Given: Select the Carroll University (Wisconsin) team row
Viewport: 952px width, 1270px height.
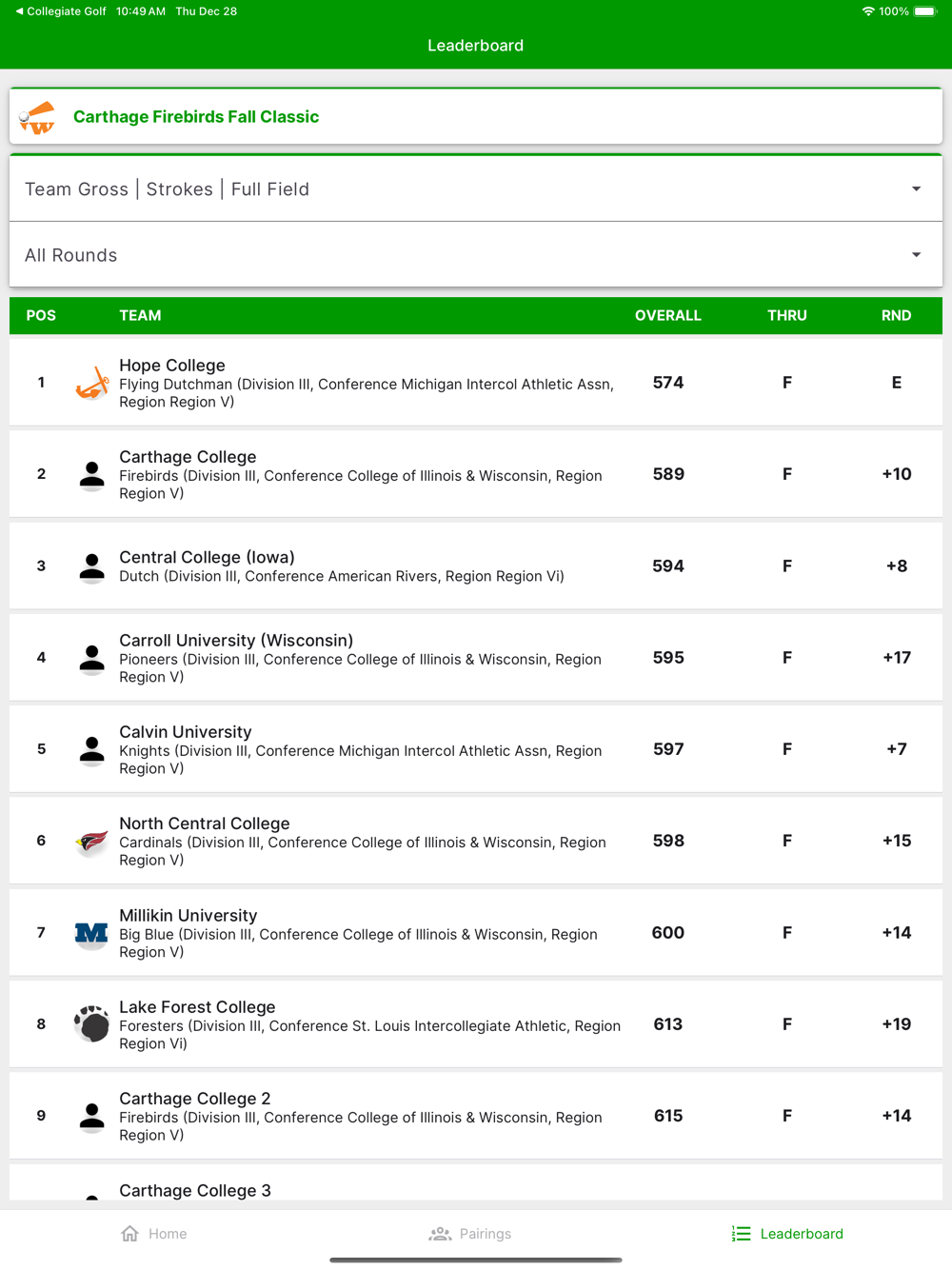Looking at the screenshot, I should 476,658.
